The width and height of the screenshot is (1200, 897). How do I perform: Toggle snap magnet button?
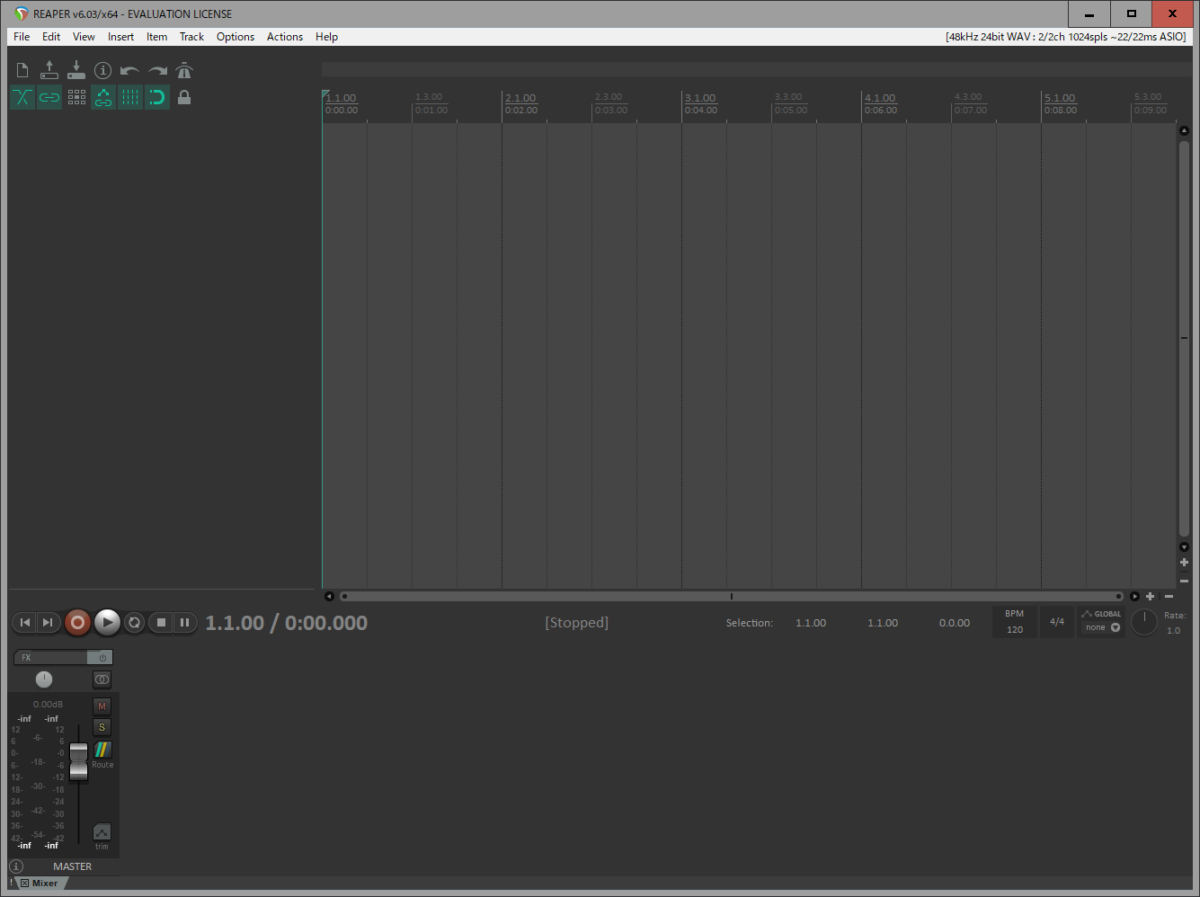tap(157, 97)
